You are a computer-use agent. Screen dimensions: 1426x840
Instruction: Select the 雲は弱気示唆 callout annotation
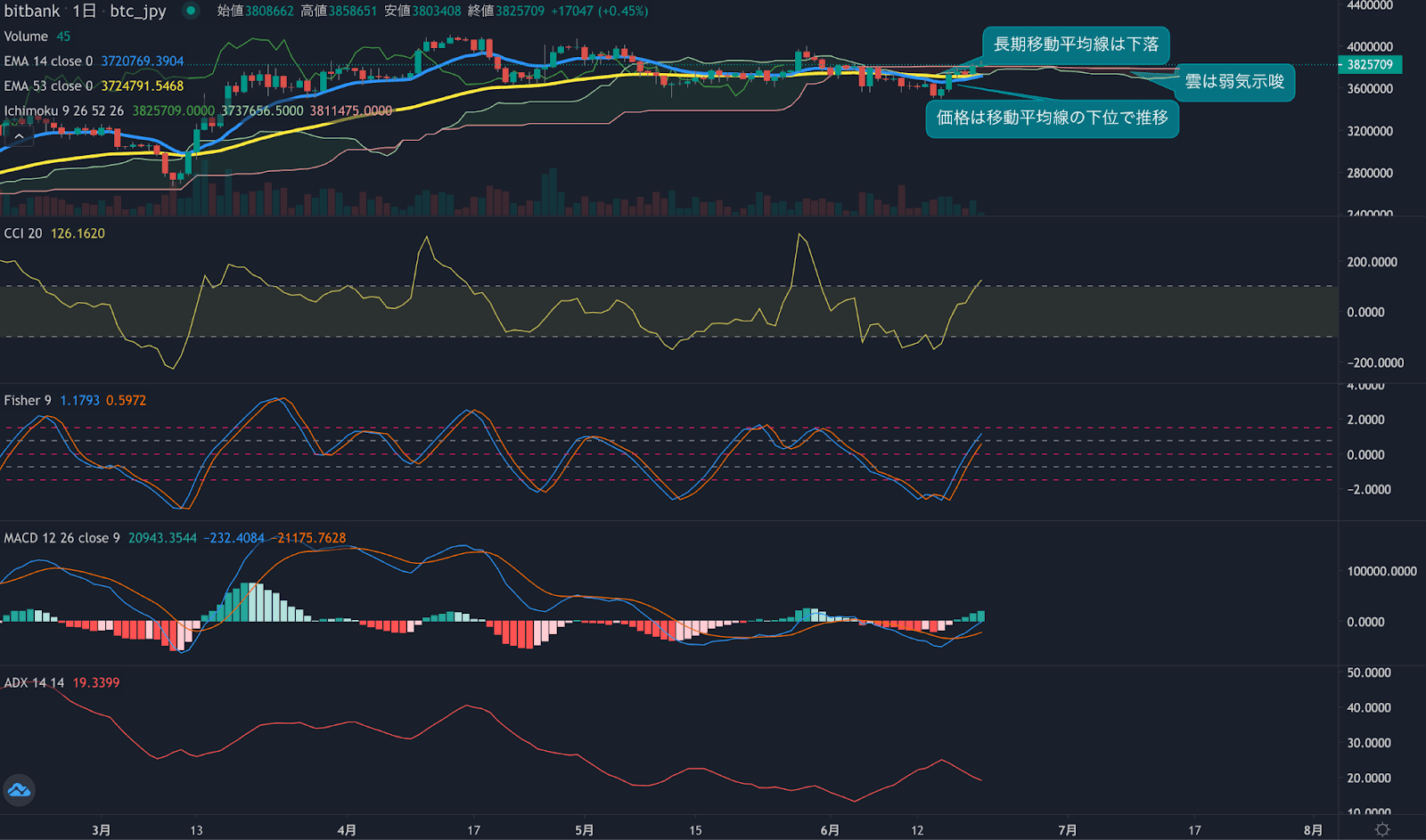tap(1233, 82)
